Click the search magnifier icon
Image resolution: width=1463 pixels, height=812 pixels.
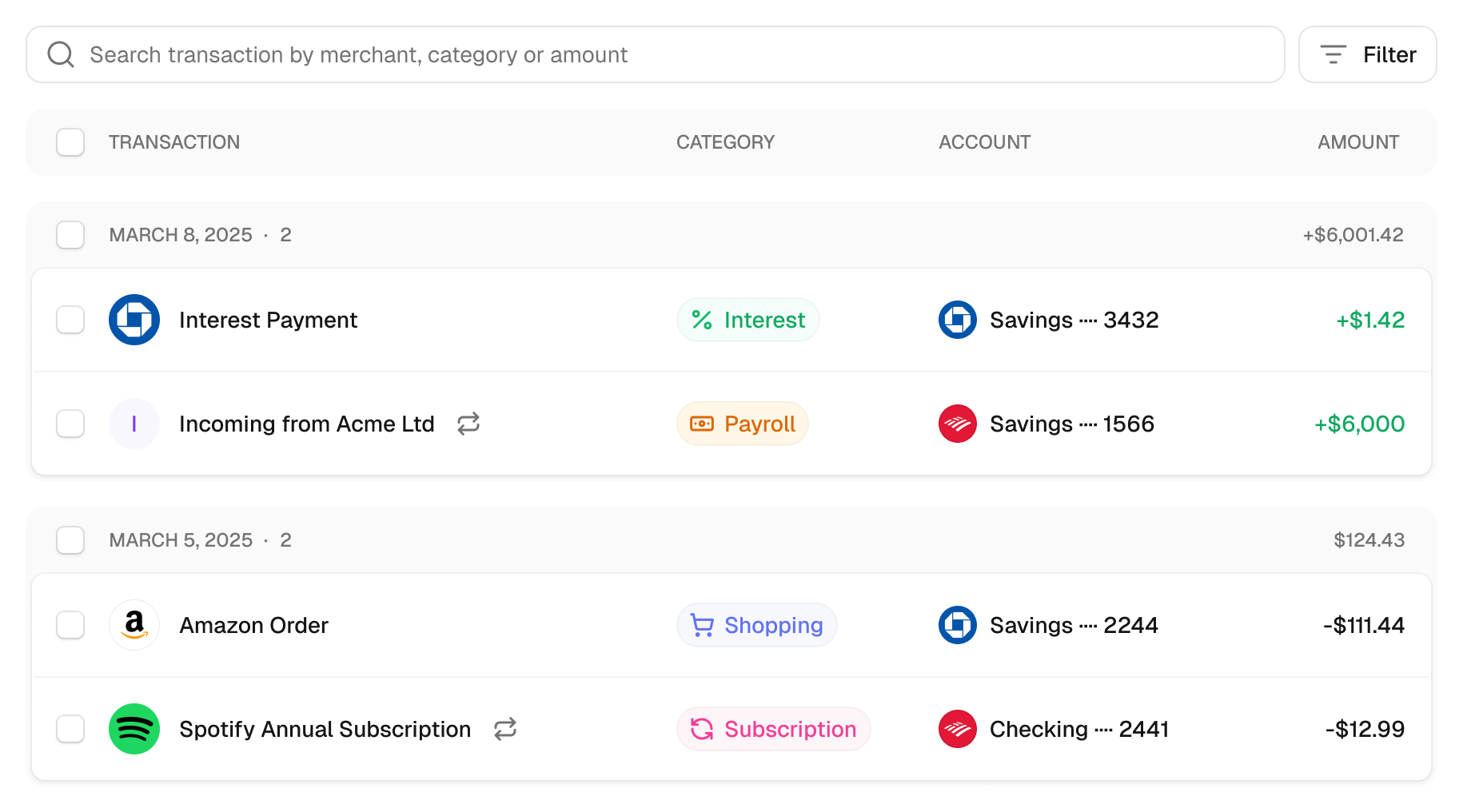60,54
